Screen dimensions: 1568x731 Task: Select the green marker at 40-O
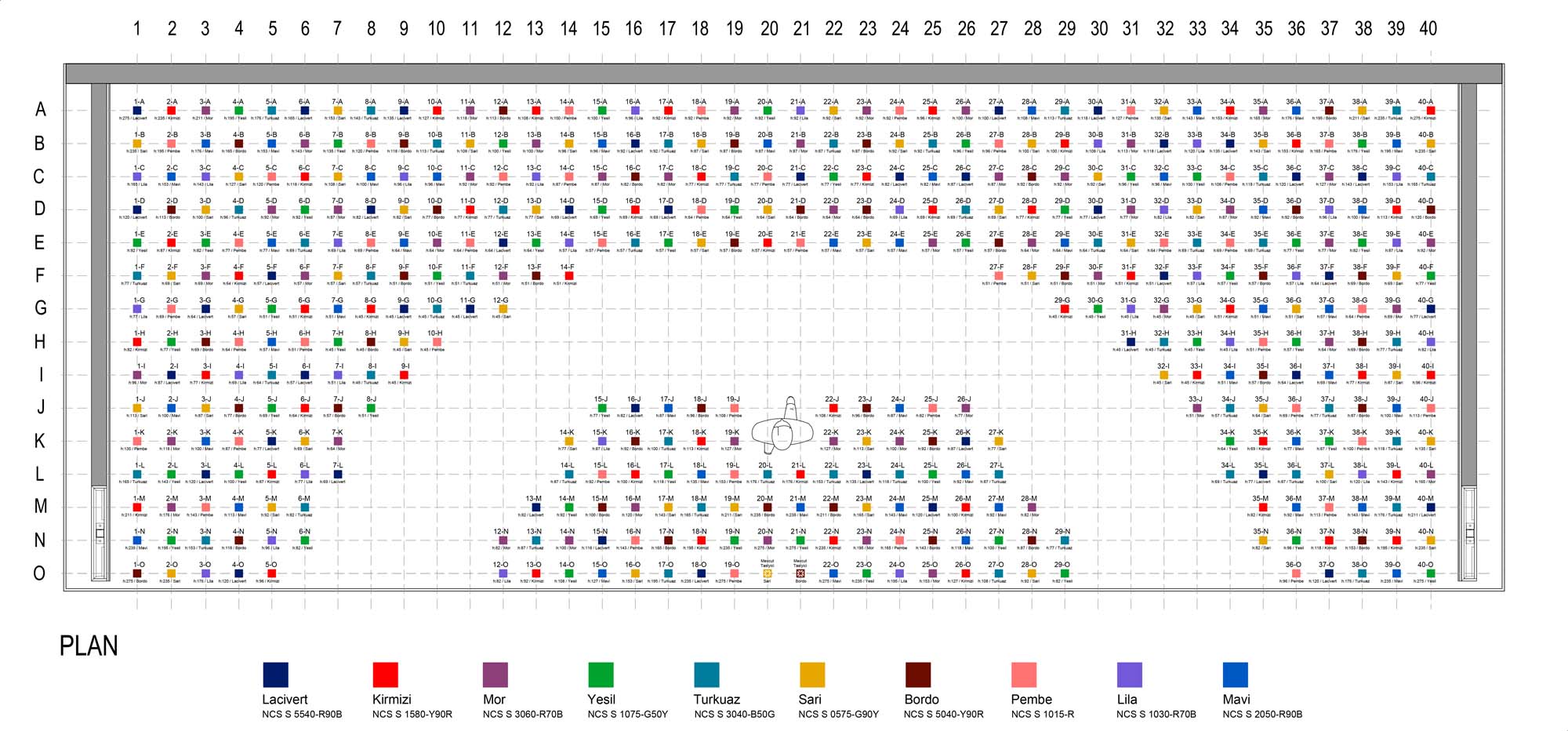click(x=1430, y=573)
